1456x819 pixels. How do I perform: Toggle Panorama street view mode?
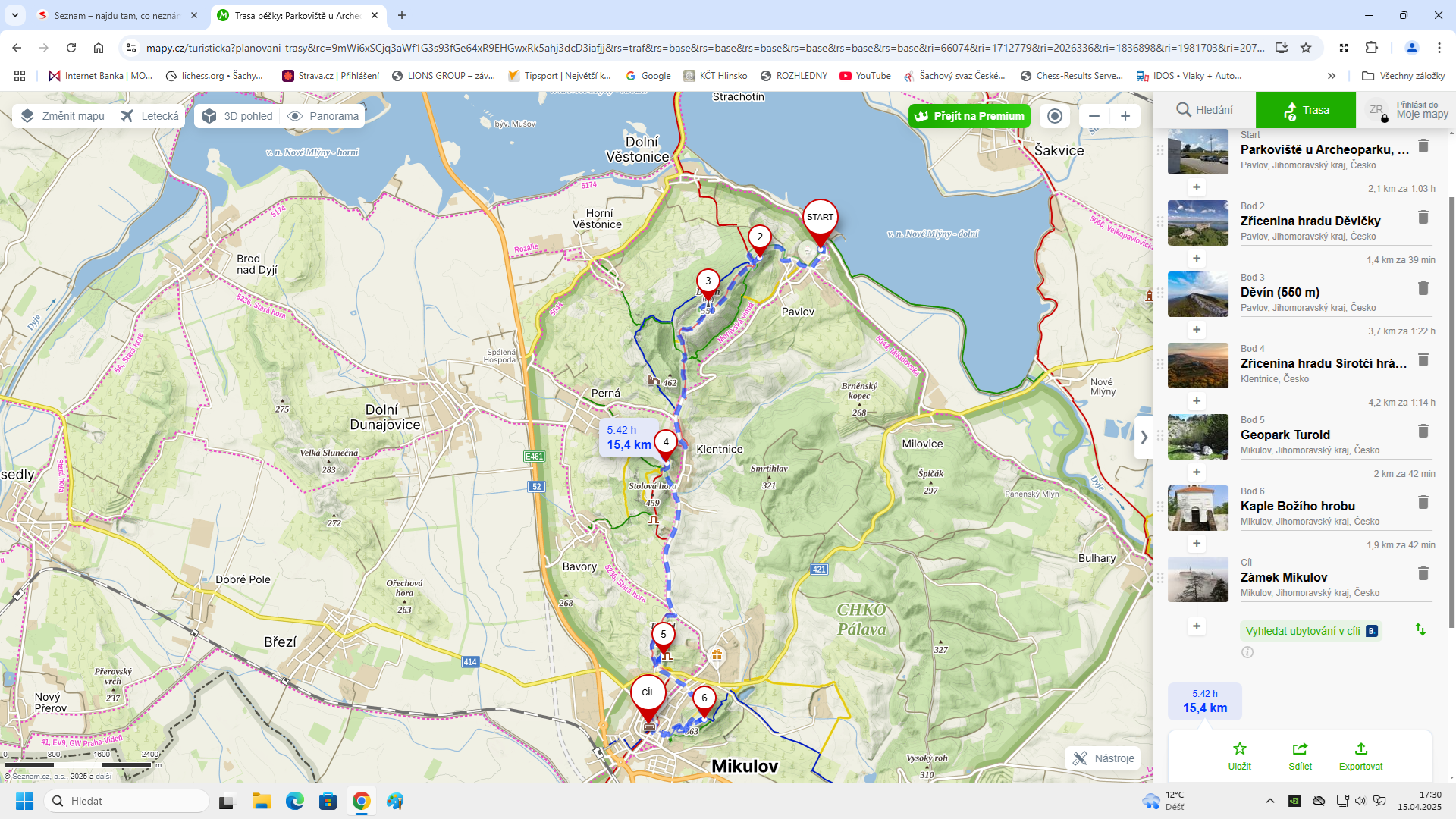pos(324,116)
